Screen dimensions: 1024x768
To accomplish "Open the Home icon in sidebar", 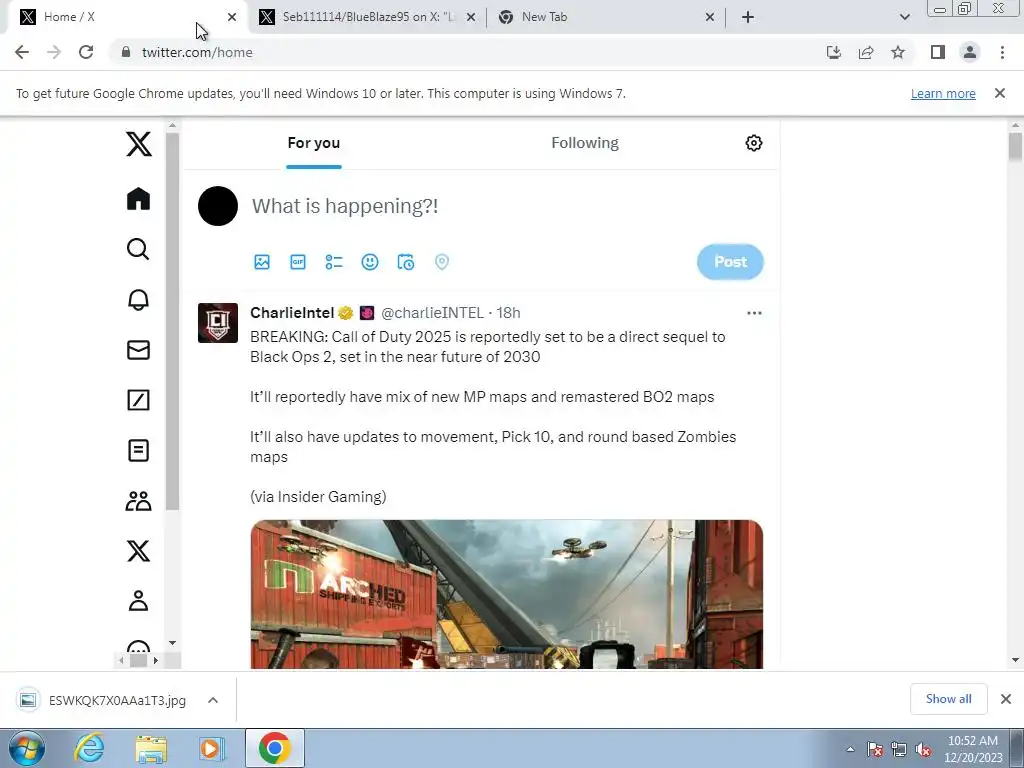I will [138, 199].
